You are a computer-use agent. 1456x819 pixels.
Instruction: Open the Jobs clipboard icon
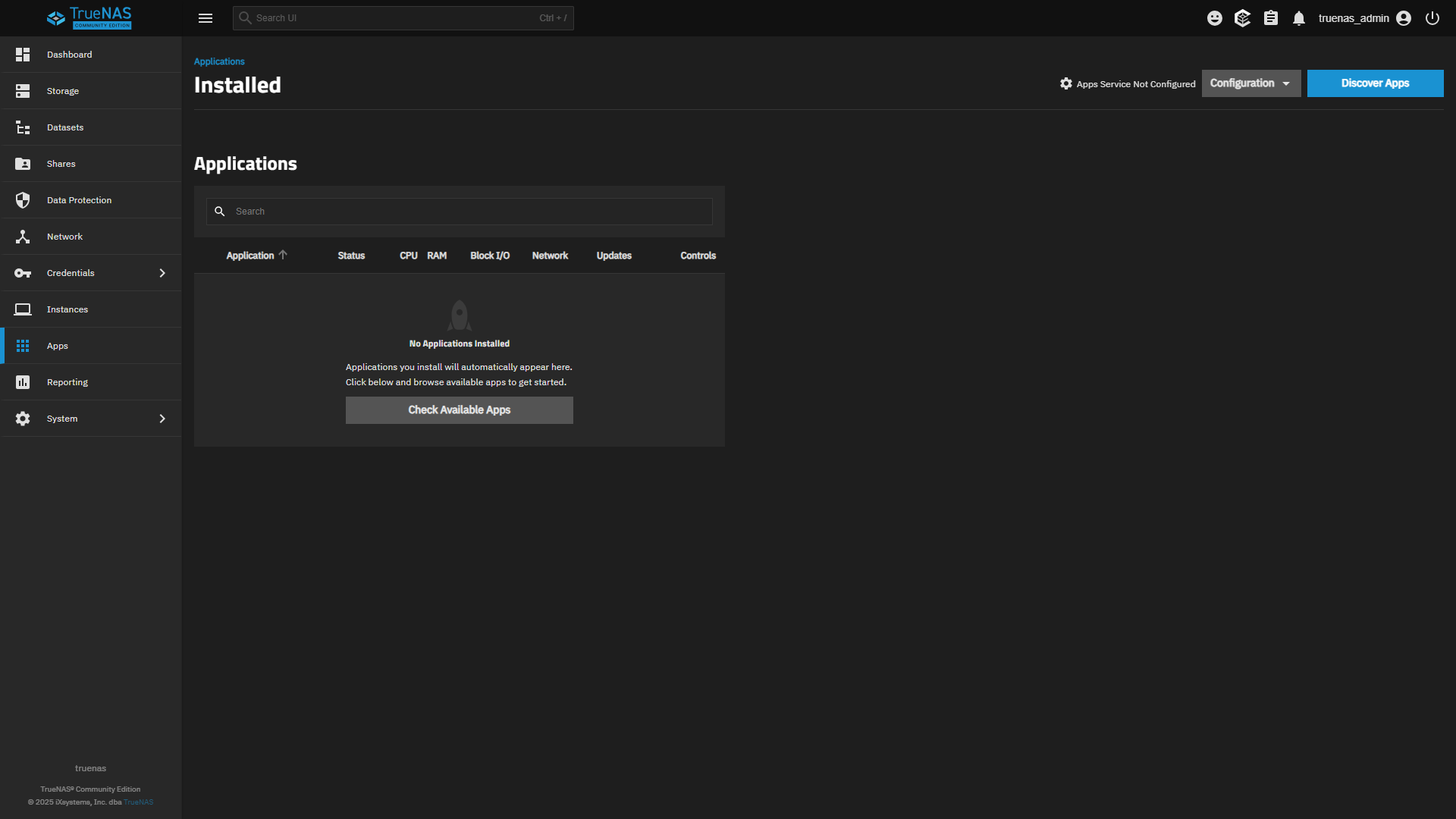[x=1271, y=18]
